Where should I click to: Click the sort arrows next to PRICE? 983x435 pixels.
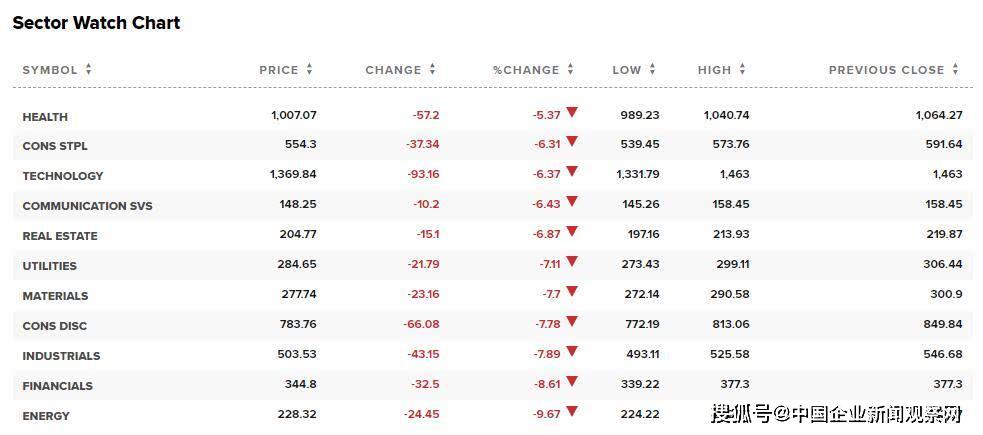point(309,69)
